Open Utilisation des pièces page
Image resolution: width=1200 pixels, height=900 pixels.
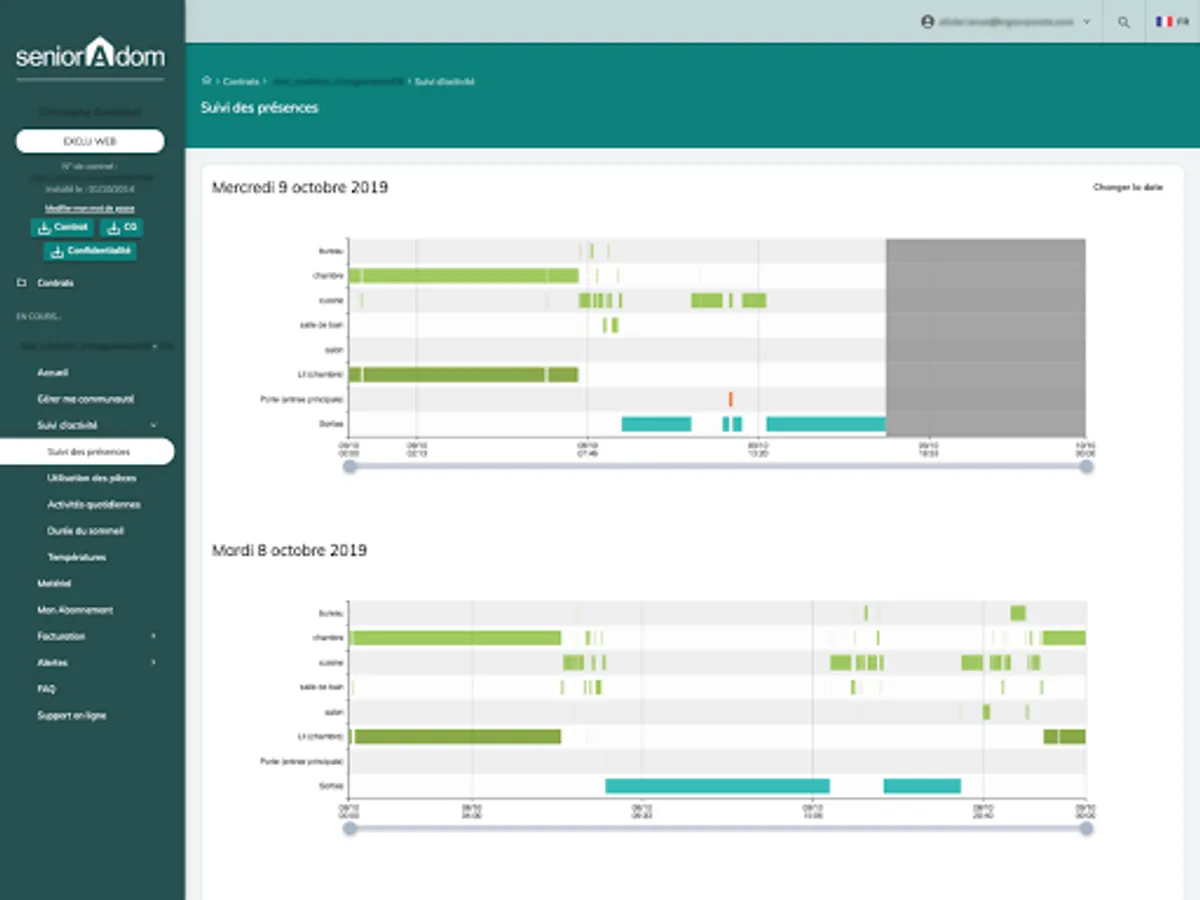click(92, 479)
